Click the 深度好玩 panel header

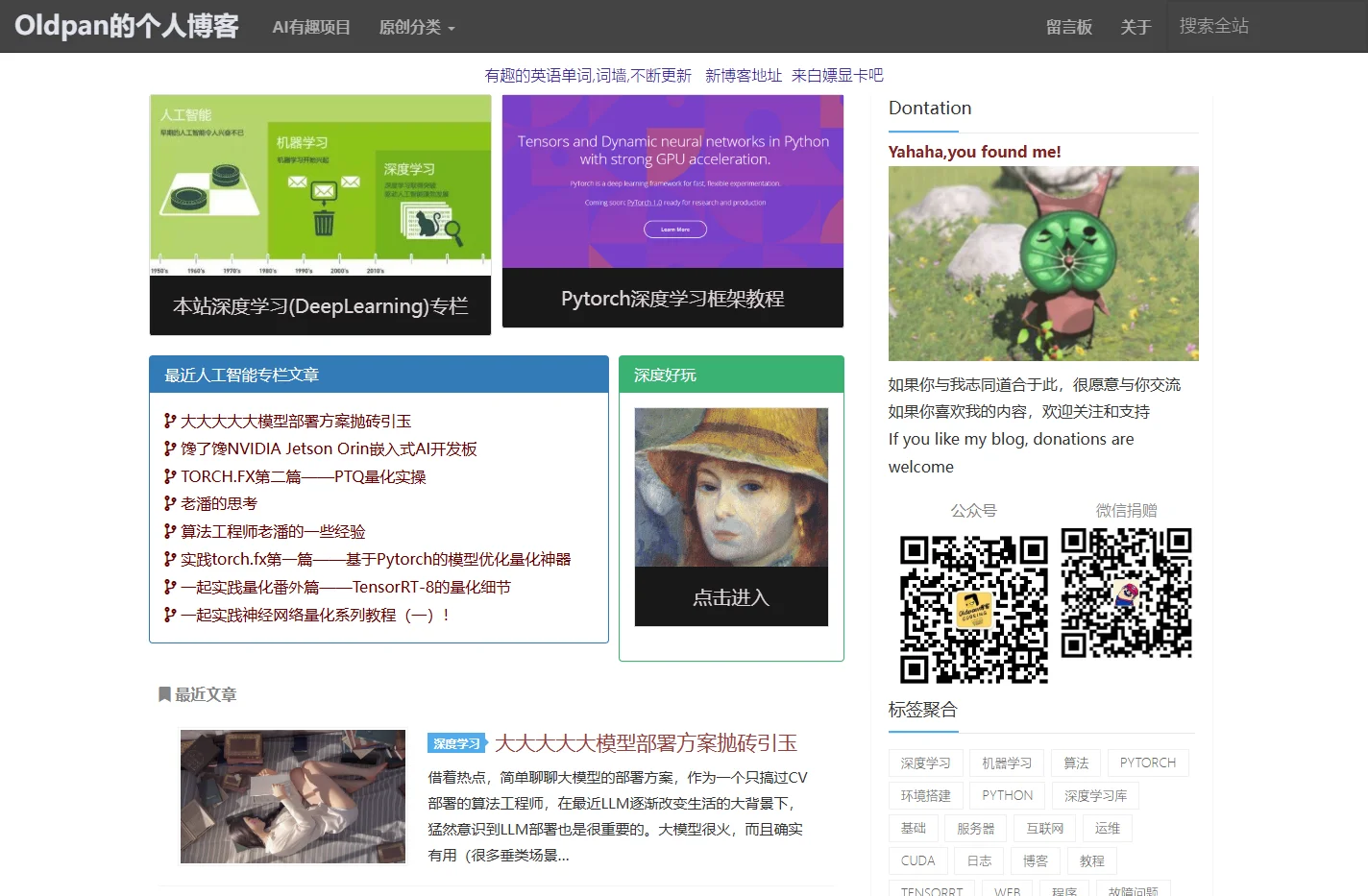tap(731, 375)
